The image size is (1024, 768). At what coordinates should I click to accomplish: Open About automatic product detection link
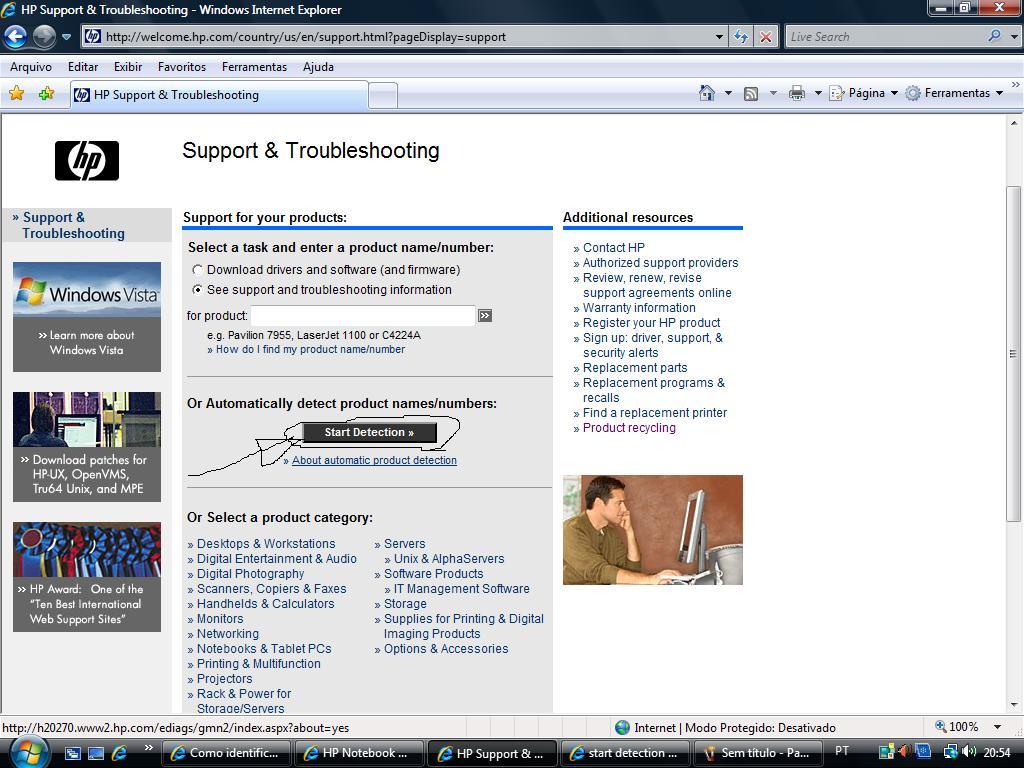(x=374, y=460)
